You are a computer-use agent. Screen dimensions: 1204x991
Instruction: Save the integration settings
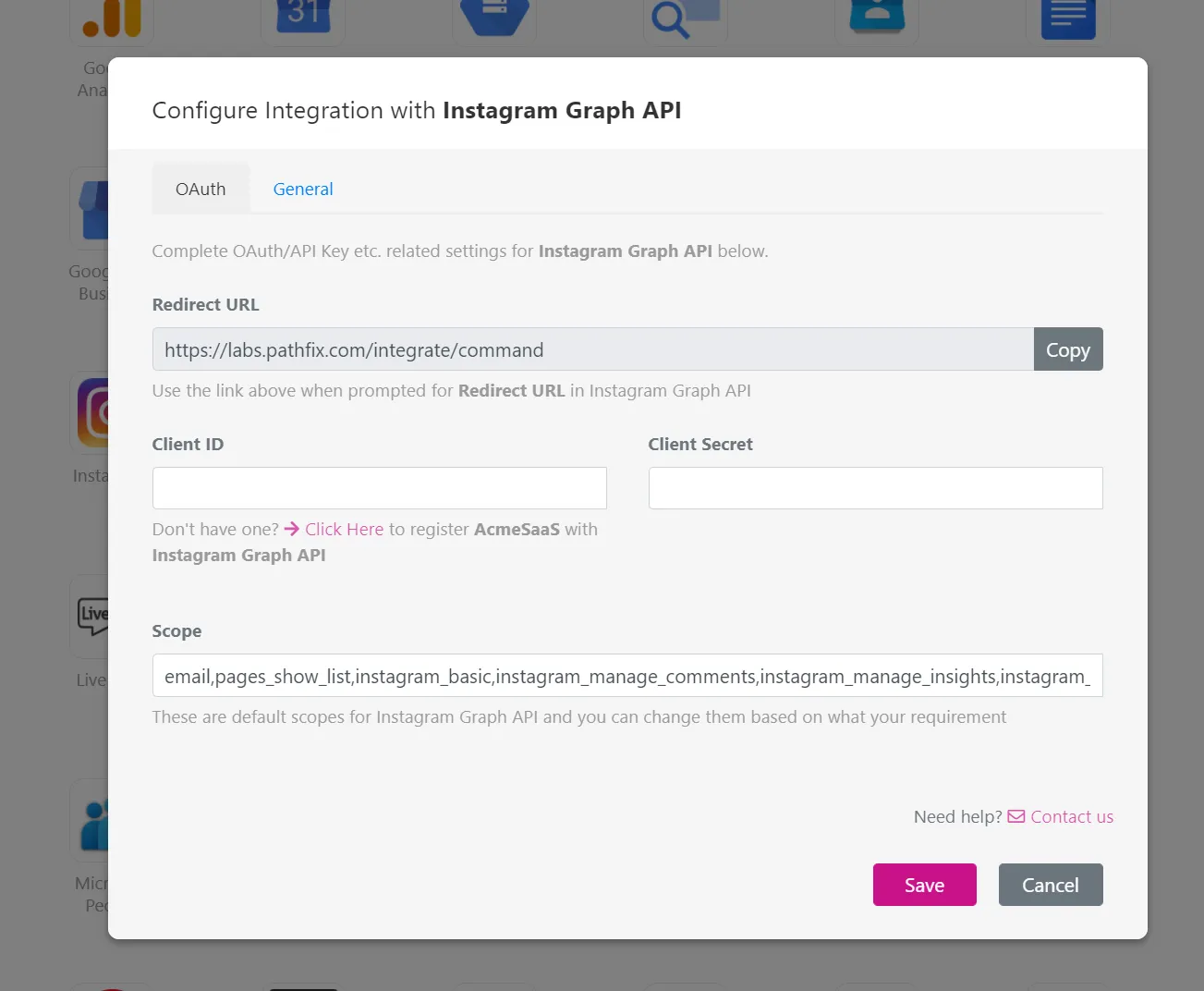[x=924, y=885]
